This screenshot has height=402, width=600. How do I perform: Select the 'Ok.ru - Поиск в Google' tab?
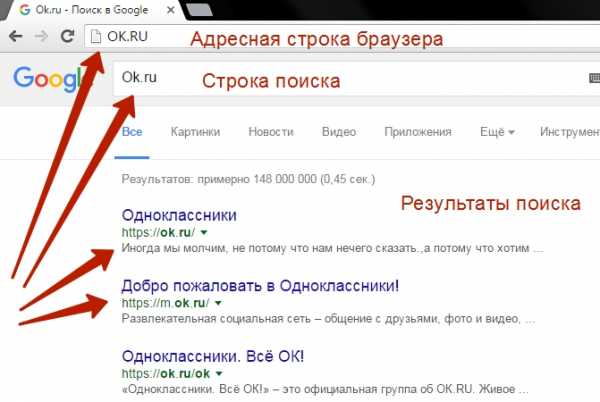[94, 10]
